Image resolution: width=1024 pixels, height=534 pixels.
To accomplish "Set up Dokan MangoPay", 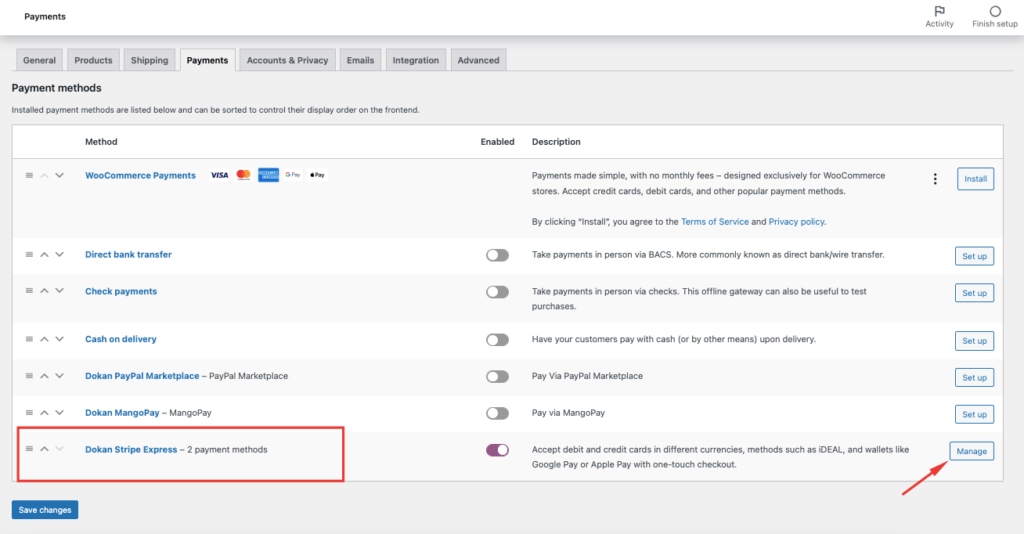I will point(974,414).
